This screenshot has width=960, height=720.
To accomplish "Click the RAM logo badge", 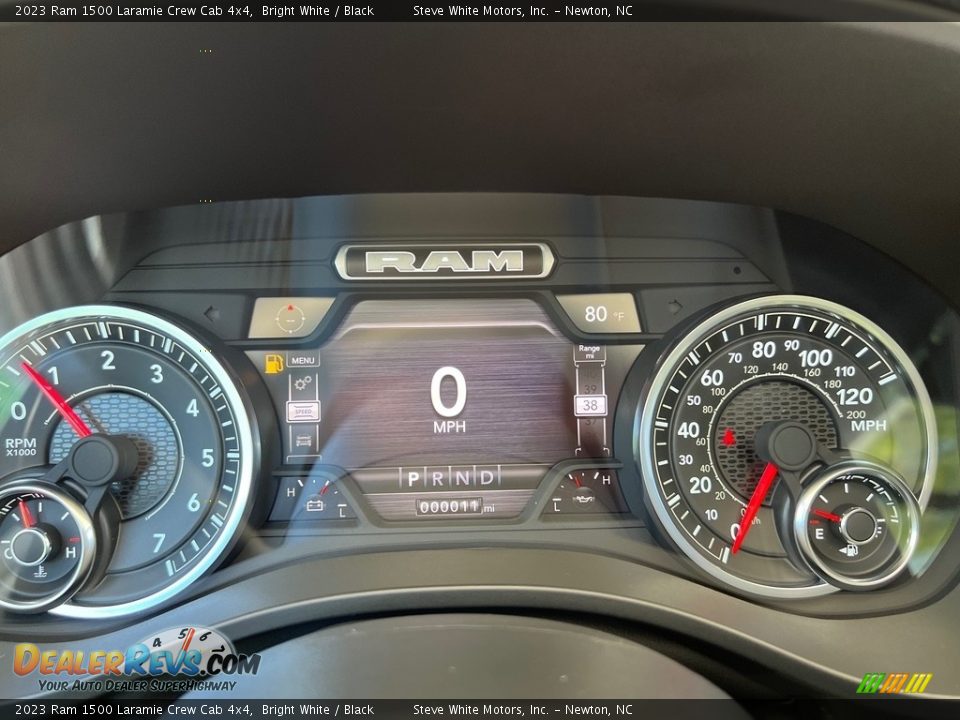I will click(x=444, y=261).
